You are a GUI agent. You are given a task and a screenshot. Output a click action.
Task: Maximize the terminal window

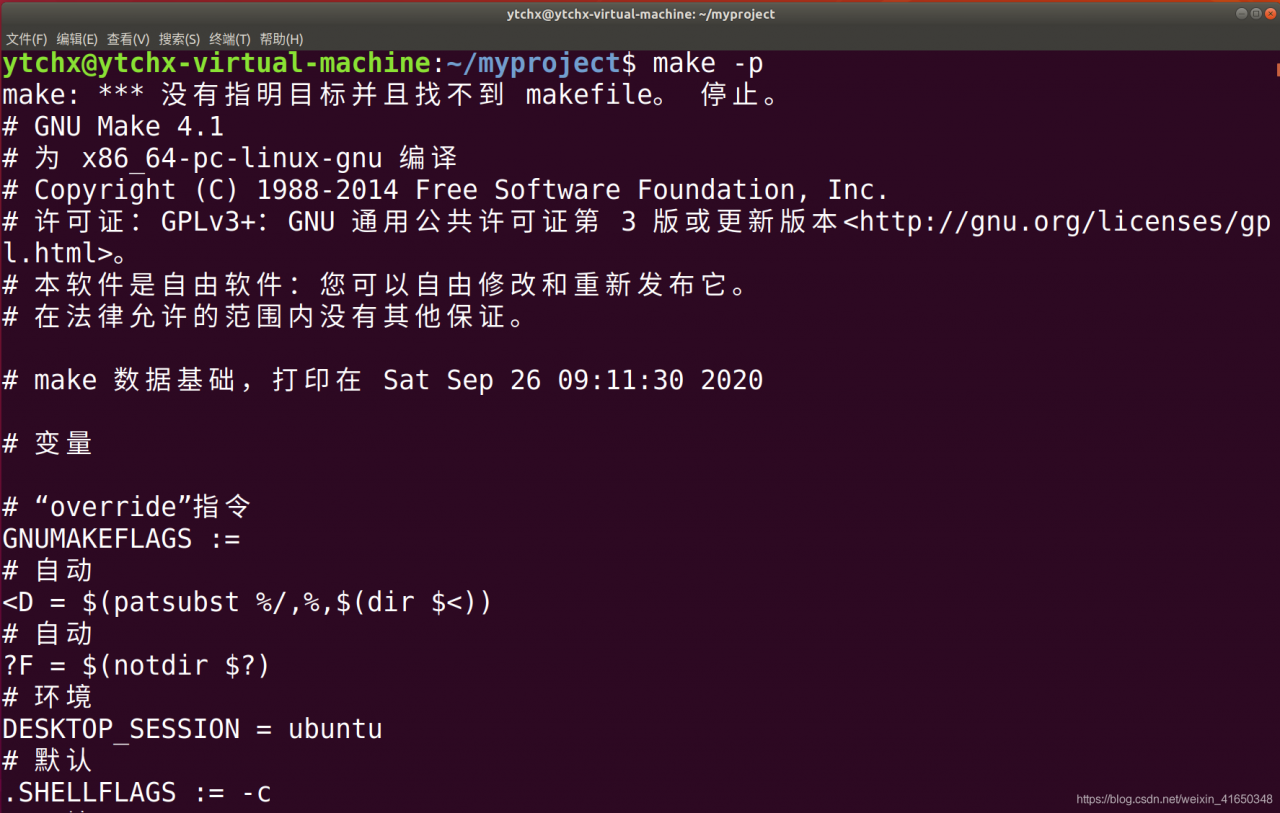pyautogui.click(x=1254, y=14)
